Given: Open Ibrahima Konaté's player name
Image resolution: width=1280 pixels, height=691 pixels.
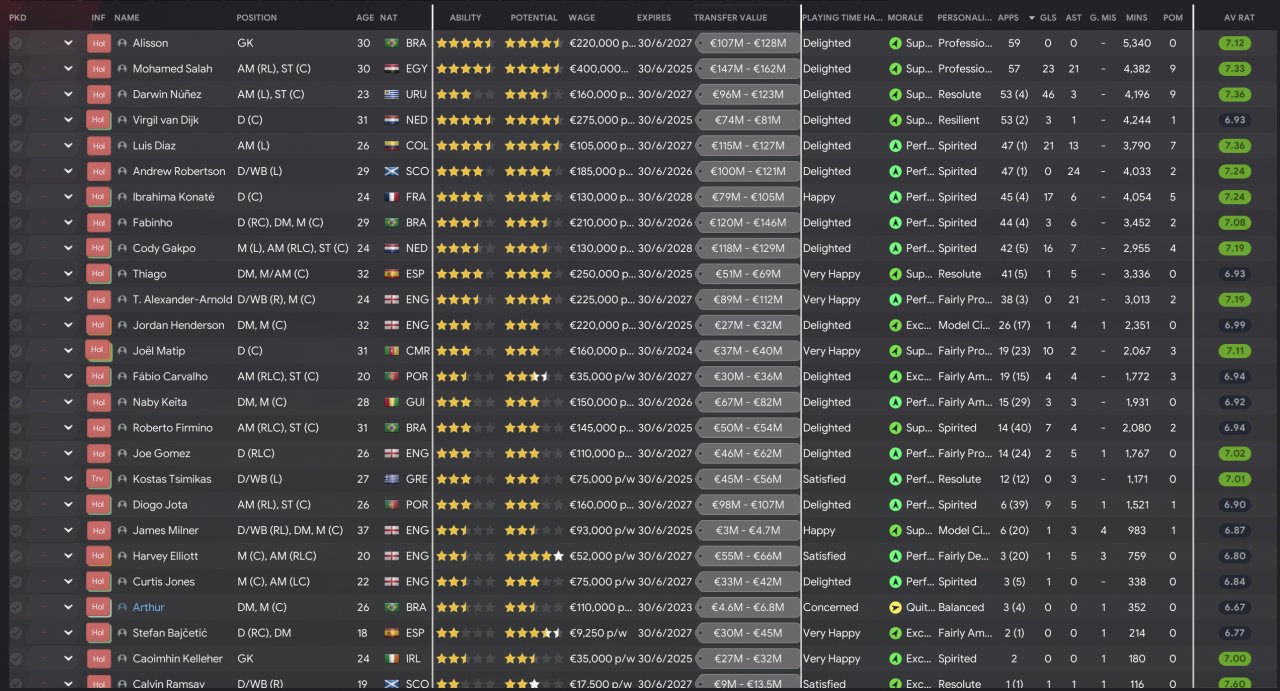Looking at the screenshot, I should 173,197.
